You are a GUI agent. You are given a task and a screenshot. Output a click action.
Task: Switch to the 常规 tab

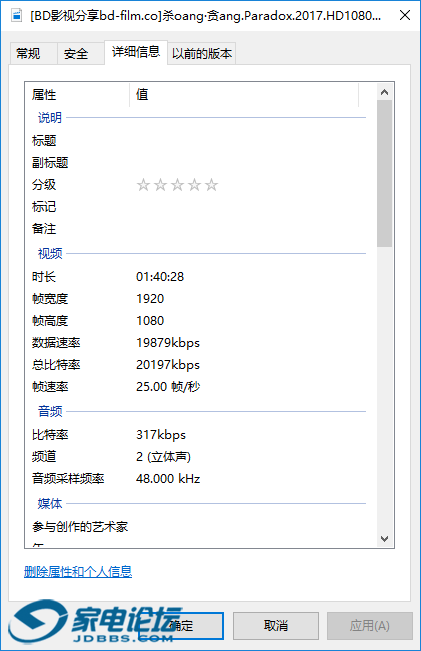point(33,54)
